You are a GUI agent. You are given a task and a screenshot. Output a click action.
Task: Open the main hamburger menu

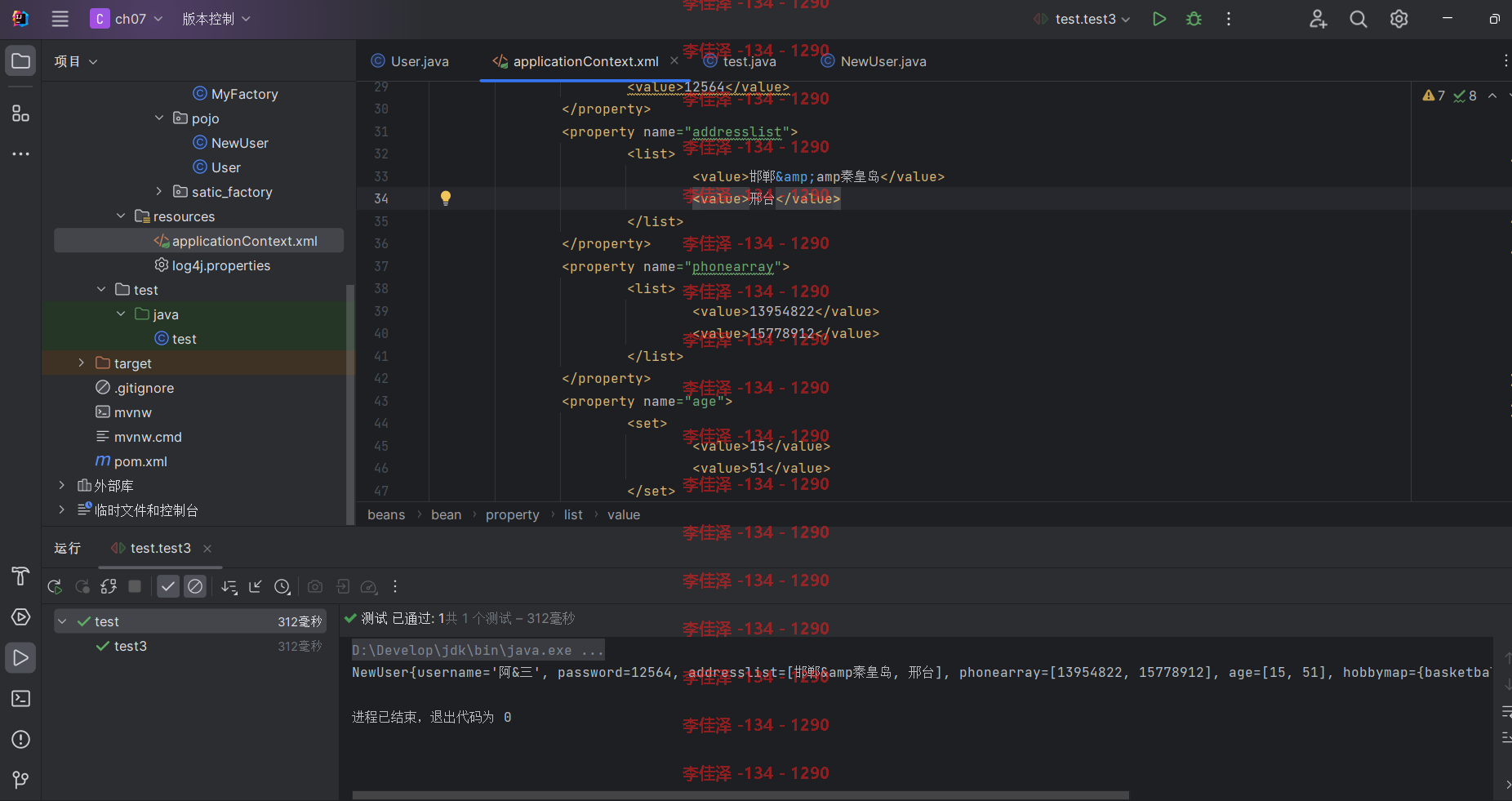pyautogui.click(x=60, y=19)
